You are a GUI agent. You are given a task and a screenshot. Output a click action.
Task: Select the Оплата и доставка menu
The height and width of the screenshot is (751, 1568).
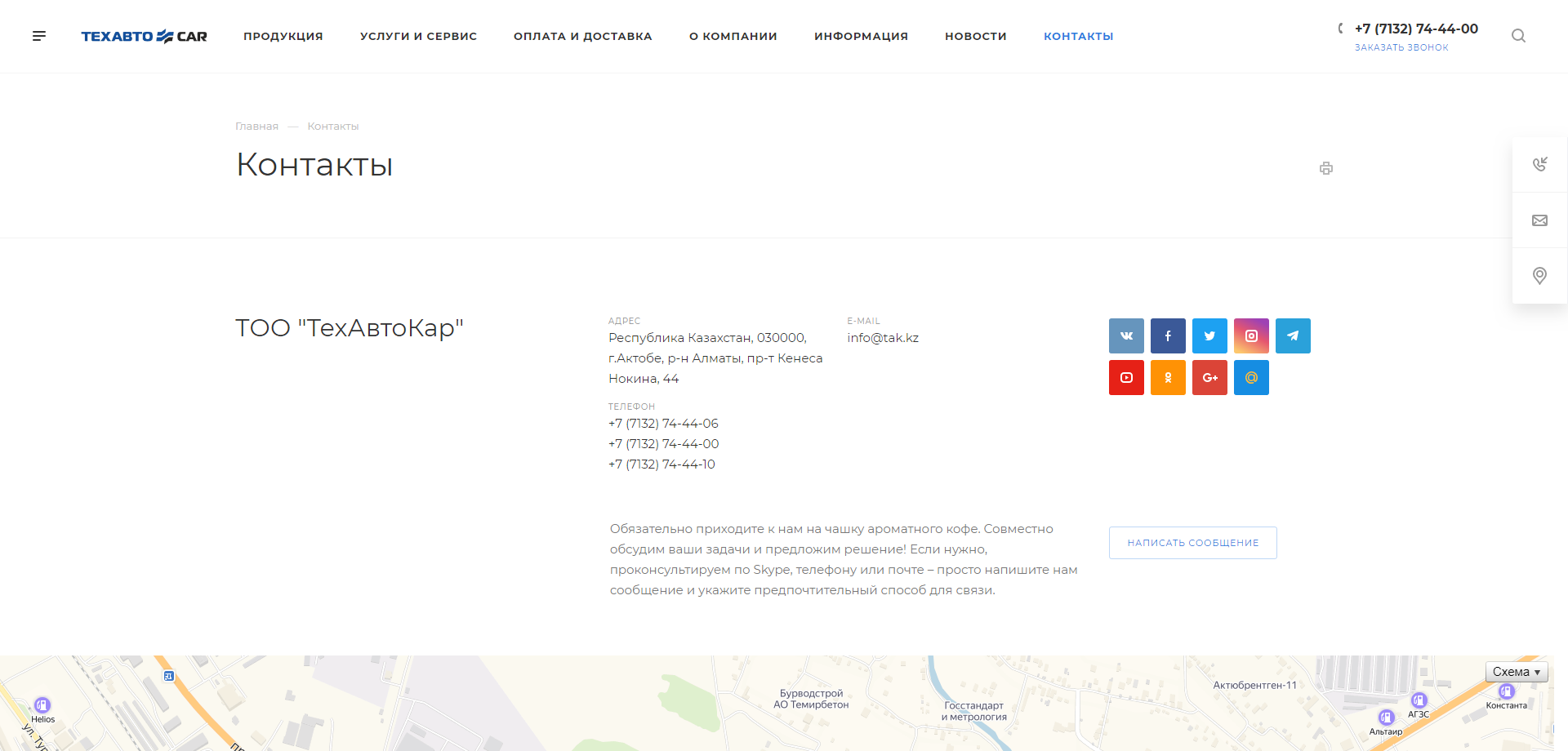pos(582,36)
